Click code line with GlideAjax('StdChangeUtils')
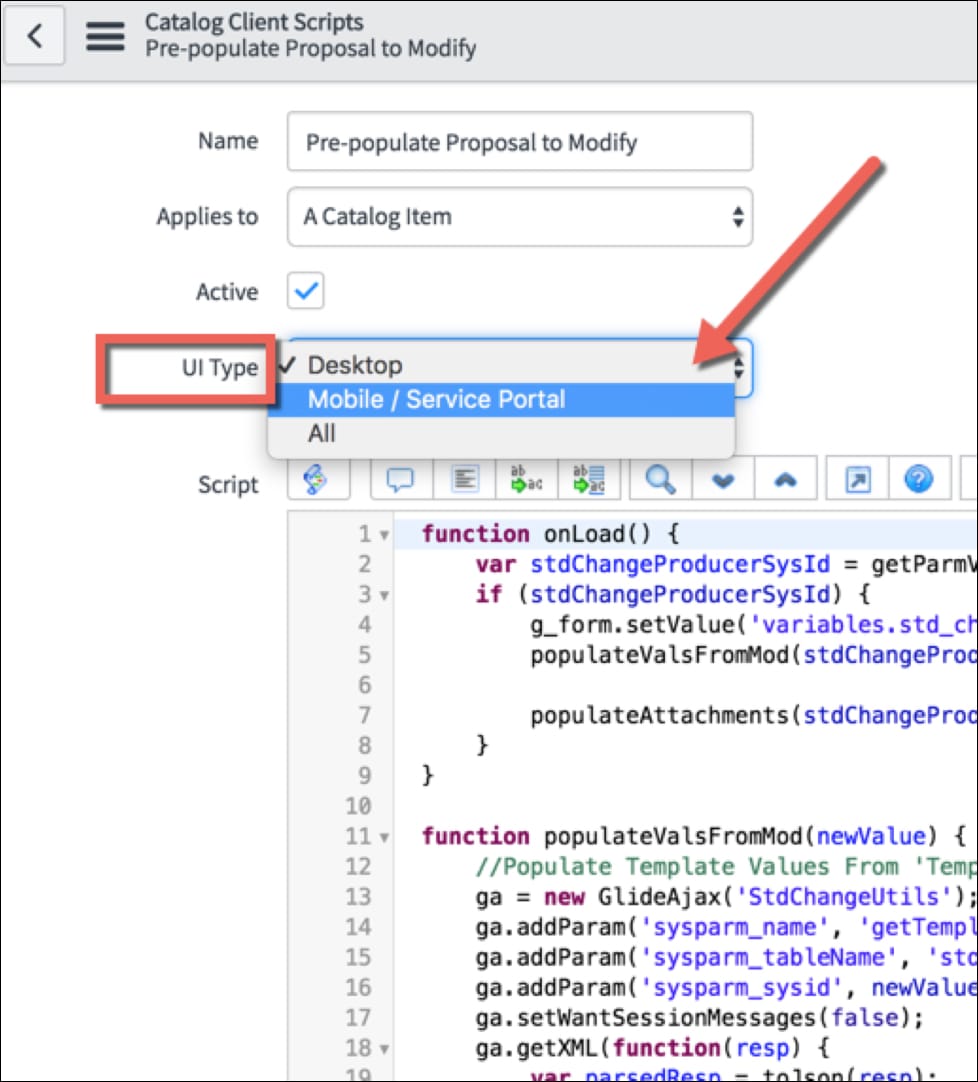The height and width of the screenshot is (1082, 978). pyautogui.click(x=726, y=897)
